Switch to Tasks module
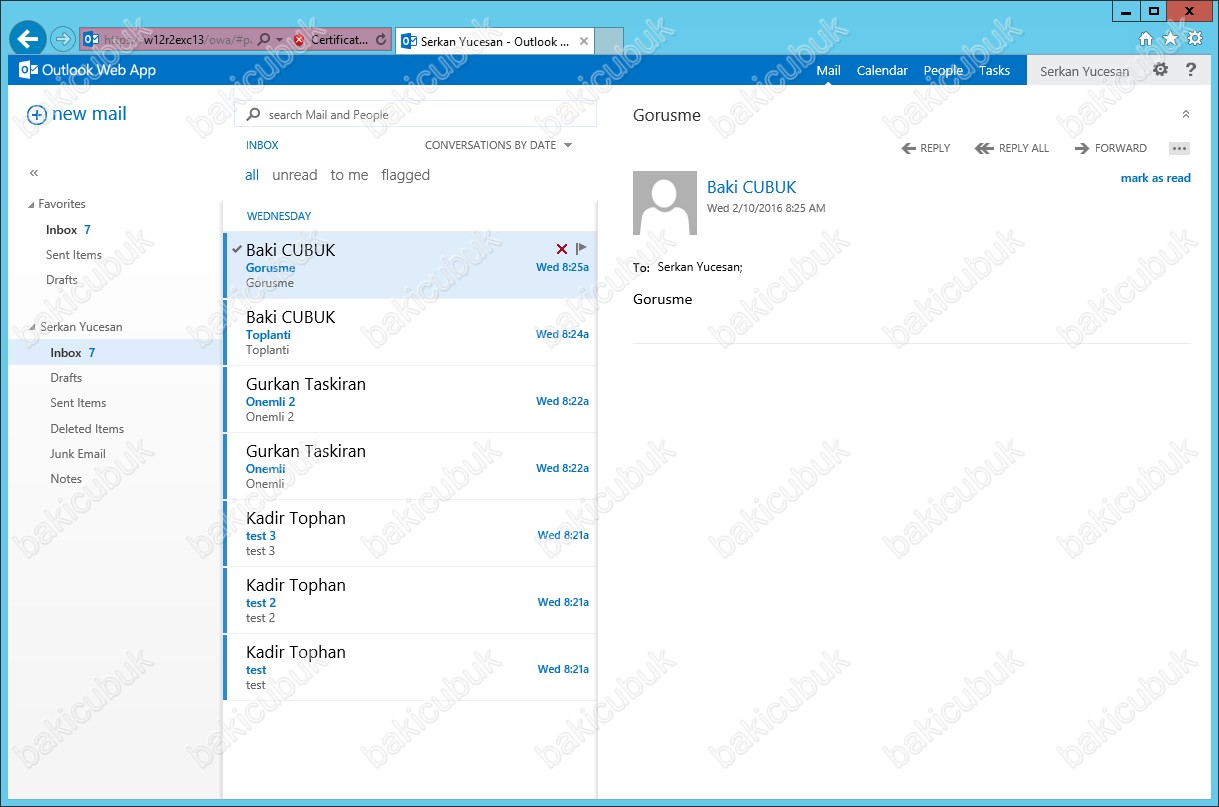The image size is (1219, 807). tap(994, 70)
